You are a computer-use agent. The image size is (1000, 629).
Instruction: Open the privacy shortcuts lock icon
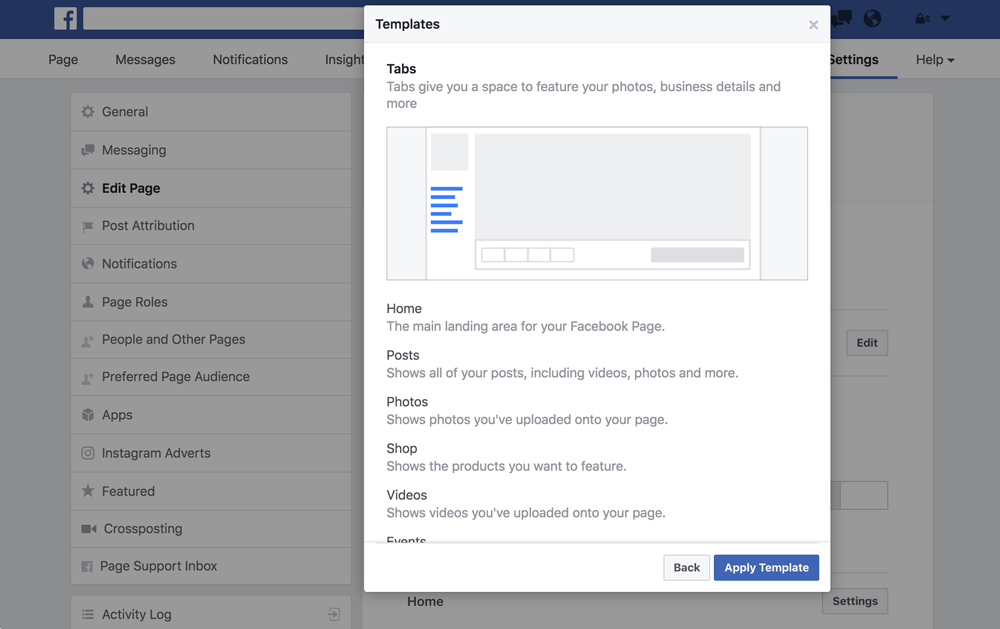click(x=922, y=18)
